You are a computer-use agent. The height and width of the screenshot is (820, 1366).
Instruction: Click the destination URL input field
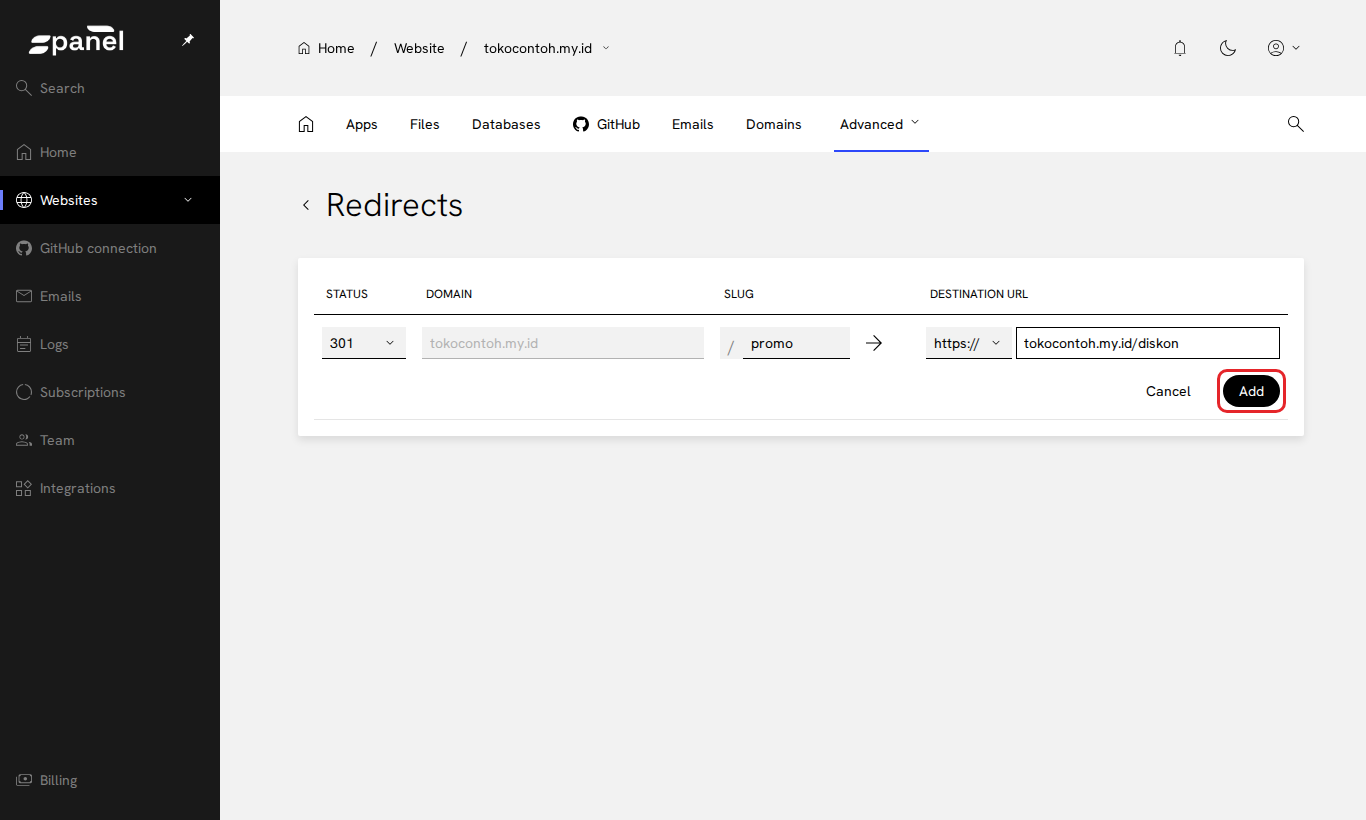(1148, 343)
